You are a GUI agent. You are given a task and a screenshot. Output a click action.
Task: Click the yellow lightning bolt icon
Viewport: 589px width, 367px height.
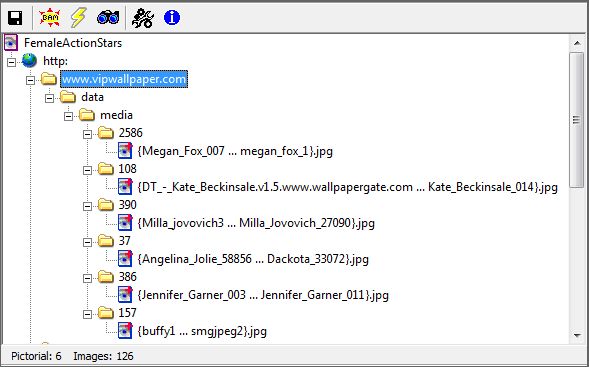(79, 18)
